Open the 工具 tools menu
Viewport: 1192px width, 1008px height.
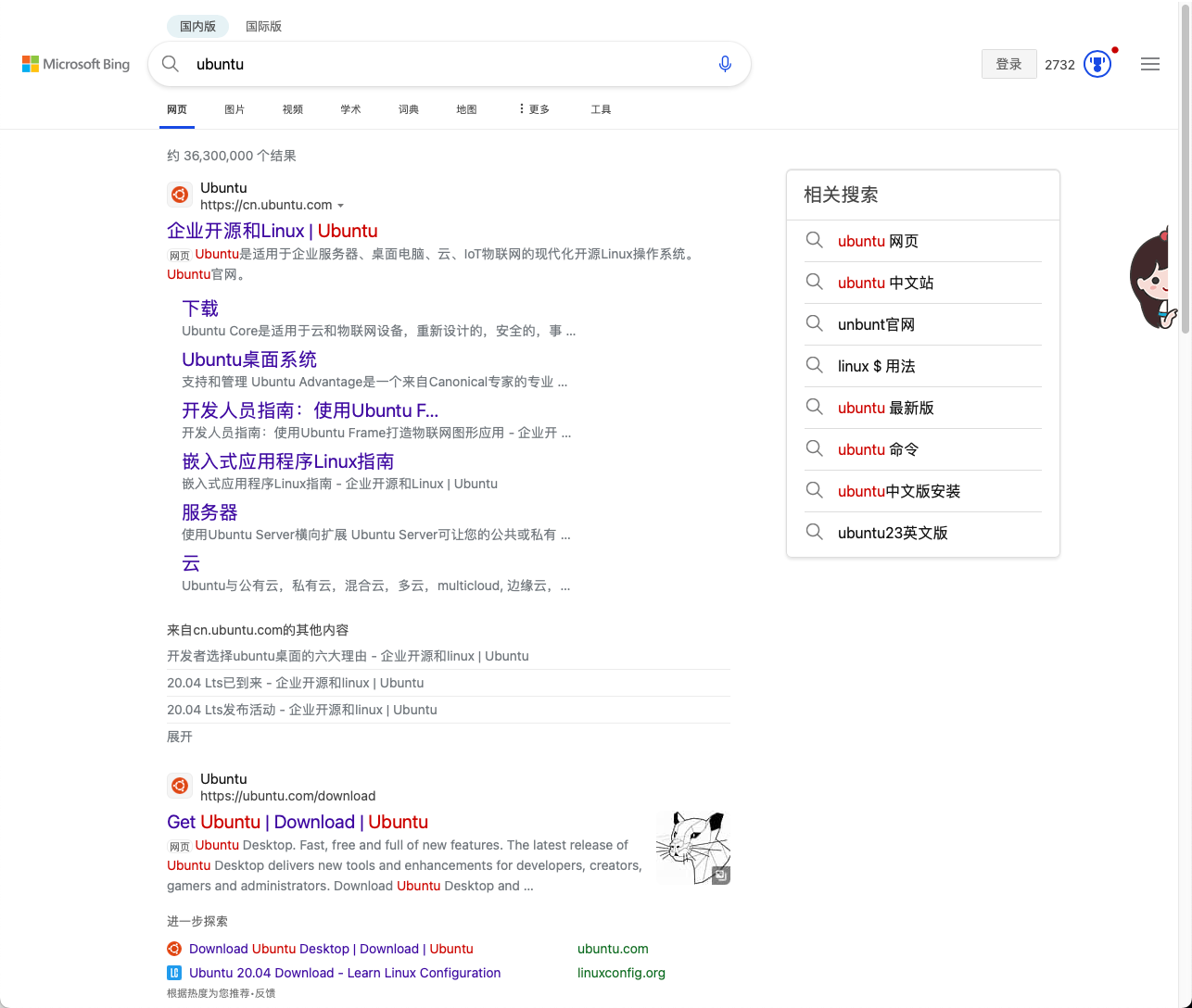[601, 109]
